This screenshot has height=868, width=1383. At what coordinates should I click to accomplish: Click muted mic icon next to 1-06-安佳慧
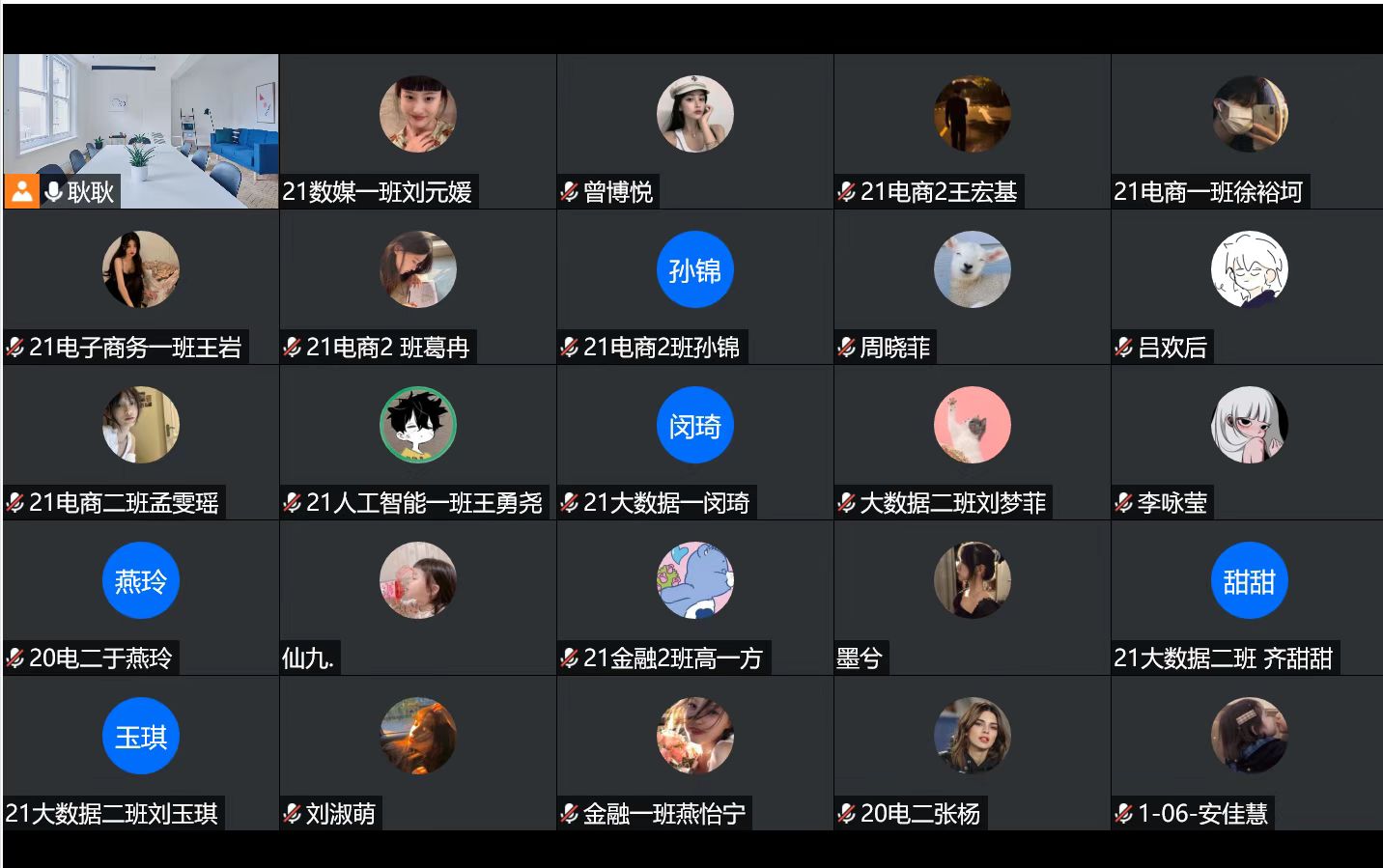coord(1124,814)
